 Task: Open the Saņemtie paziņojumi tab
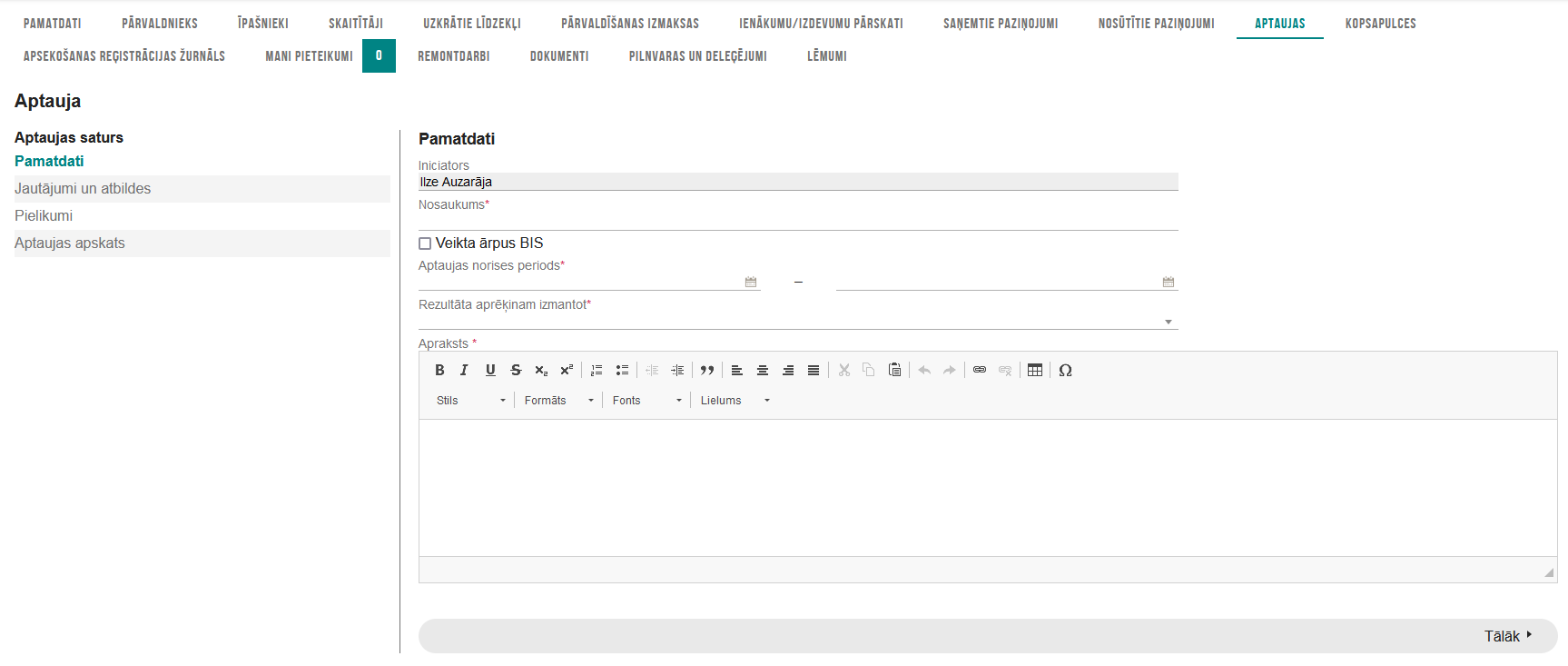pos(1001,24)
